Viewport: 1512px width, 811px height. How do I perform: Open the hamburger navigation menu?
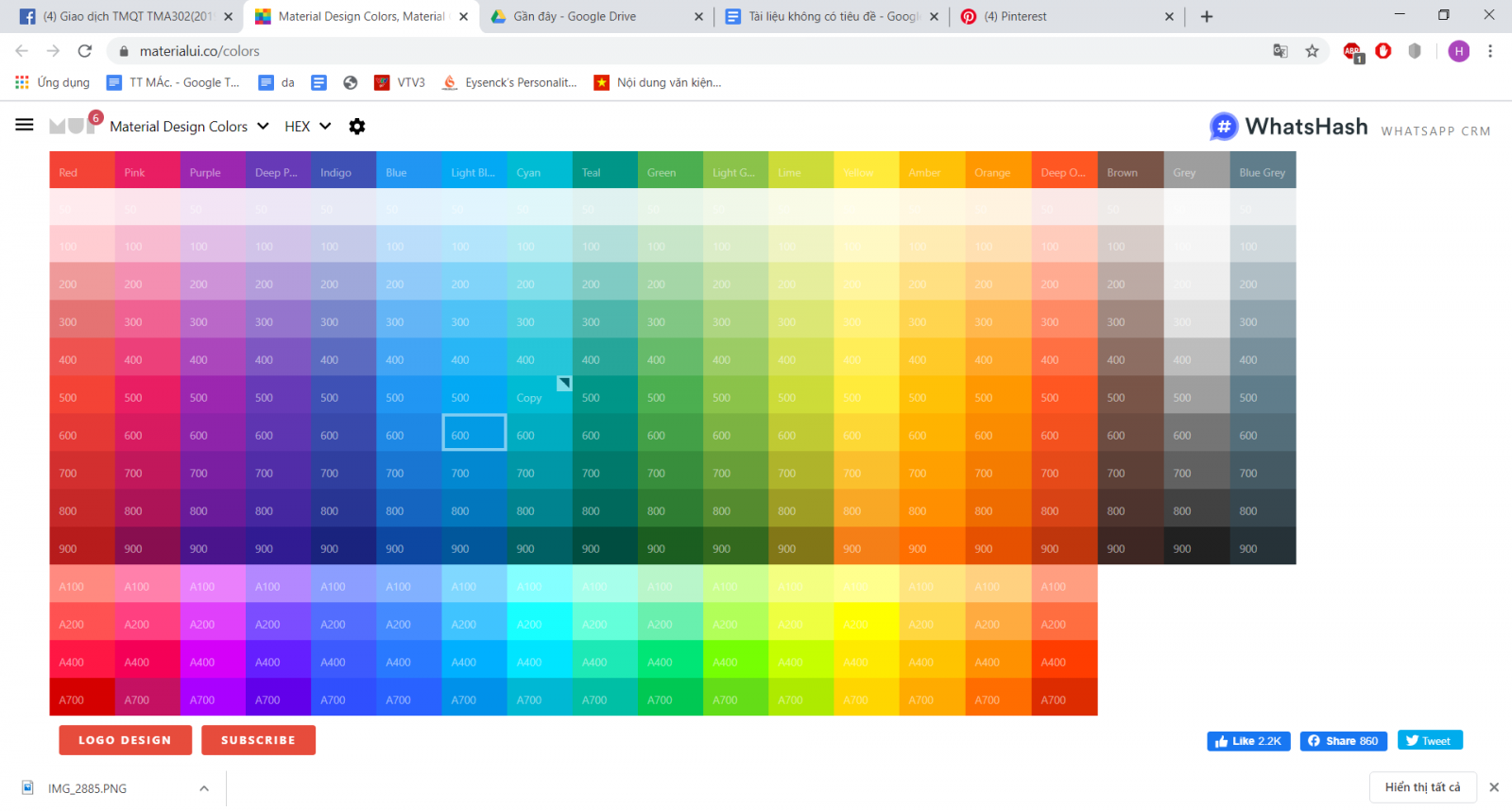pyautogui.click(x=25, y=125)
